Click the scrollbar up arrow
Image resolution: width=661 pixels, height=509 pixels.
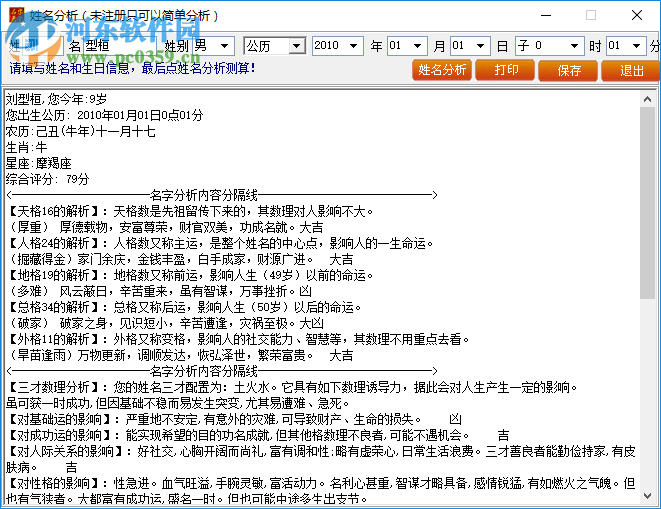tap(648, 100)
